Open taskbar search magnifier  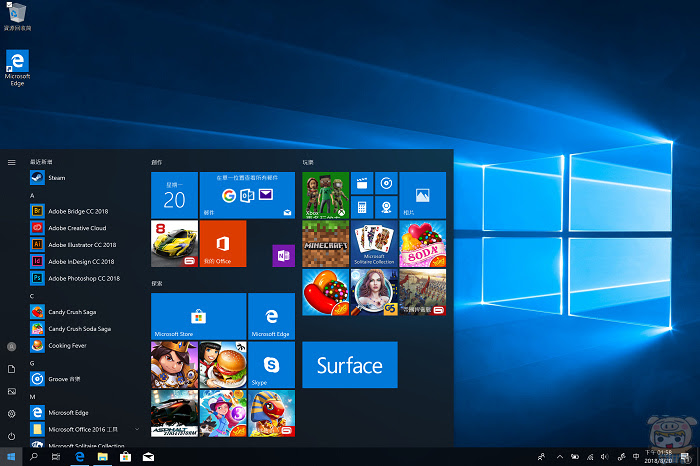click(33, 457)
